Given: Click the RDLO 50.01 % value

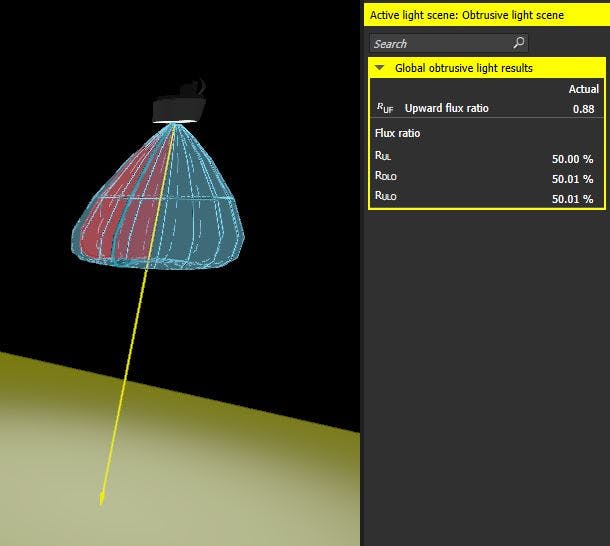Looking at the screenshot, I should click(x=572, y=179).
